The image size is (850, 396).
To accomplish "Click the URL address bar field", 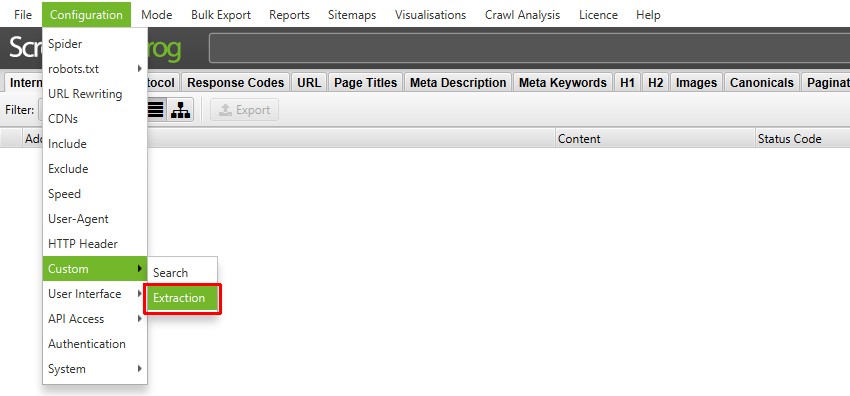I will pos(529,48).
